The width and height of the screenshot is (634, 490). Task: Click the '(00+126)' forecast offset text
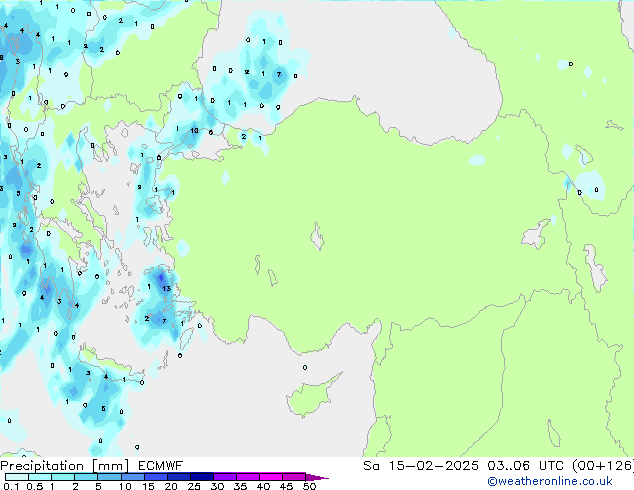(x=602, y=466)
